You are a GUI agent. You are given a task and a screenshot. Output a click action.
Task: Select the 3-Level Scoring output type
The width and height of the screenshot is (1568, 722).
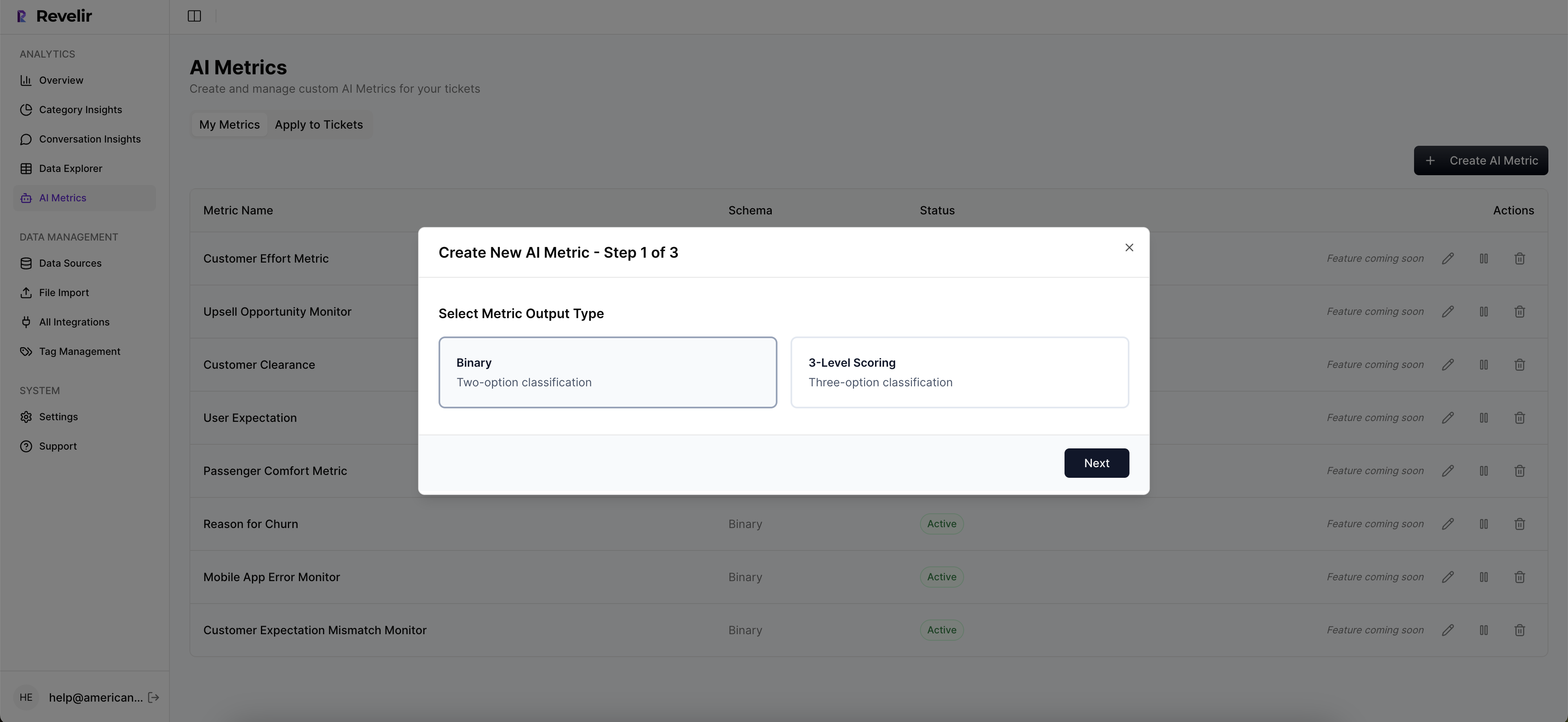pyautogui.click(x=959, y=372)
